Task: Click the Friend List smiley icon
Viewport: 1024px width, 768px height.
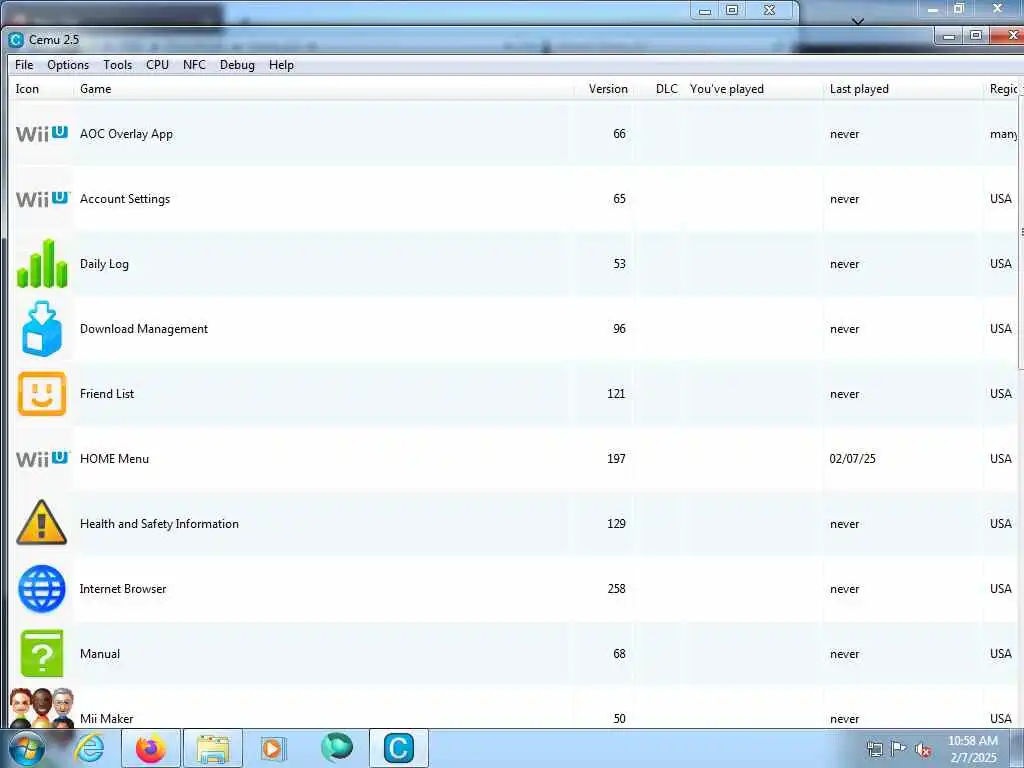Action: coord(42,394)
